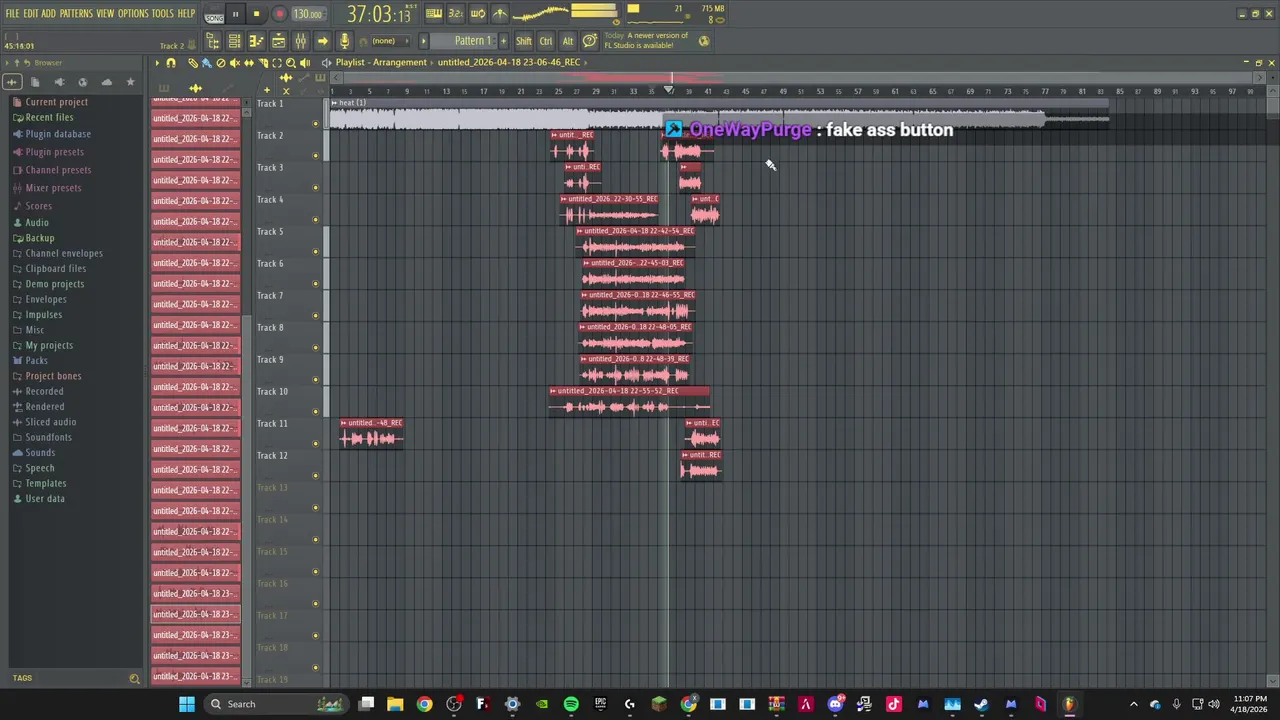
Task: Toggle the record button
Action: 279,14
